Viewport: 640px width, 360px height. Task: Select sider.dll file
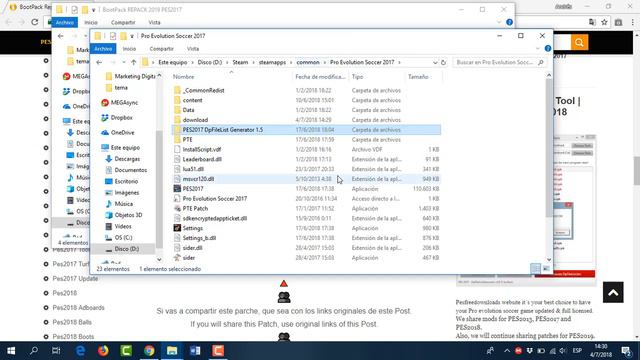tap(192, 248)
